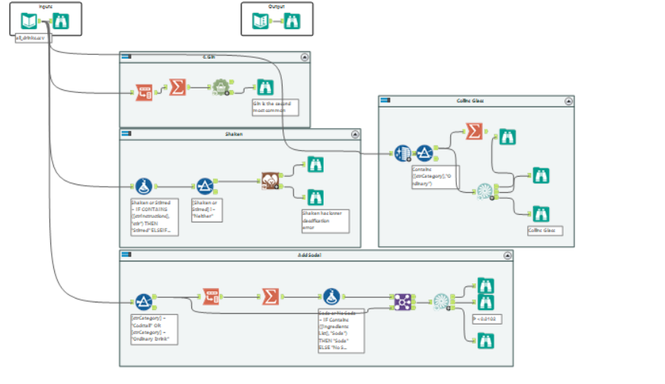Select the Gin is the second most common annotation
Viewport: 665px width, 384px height.
[x=275, y=107]
